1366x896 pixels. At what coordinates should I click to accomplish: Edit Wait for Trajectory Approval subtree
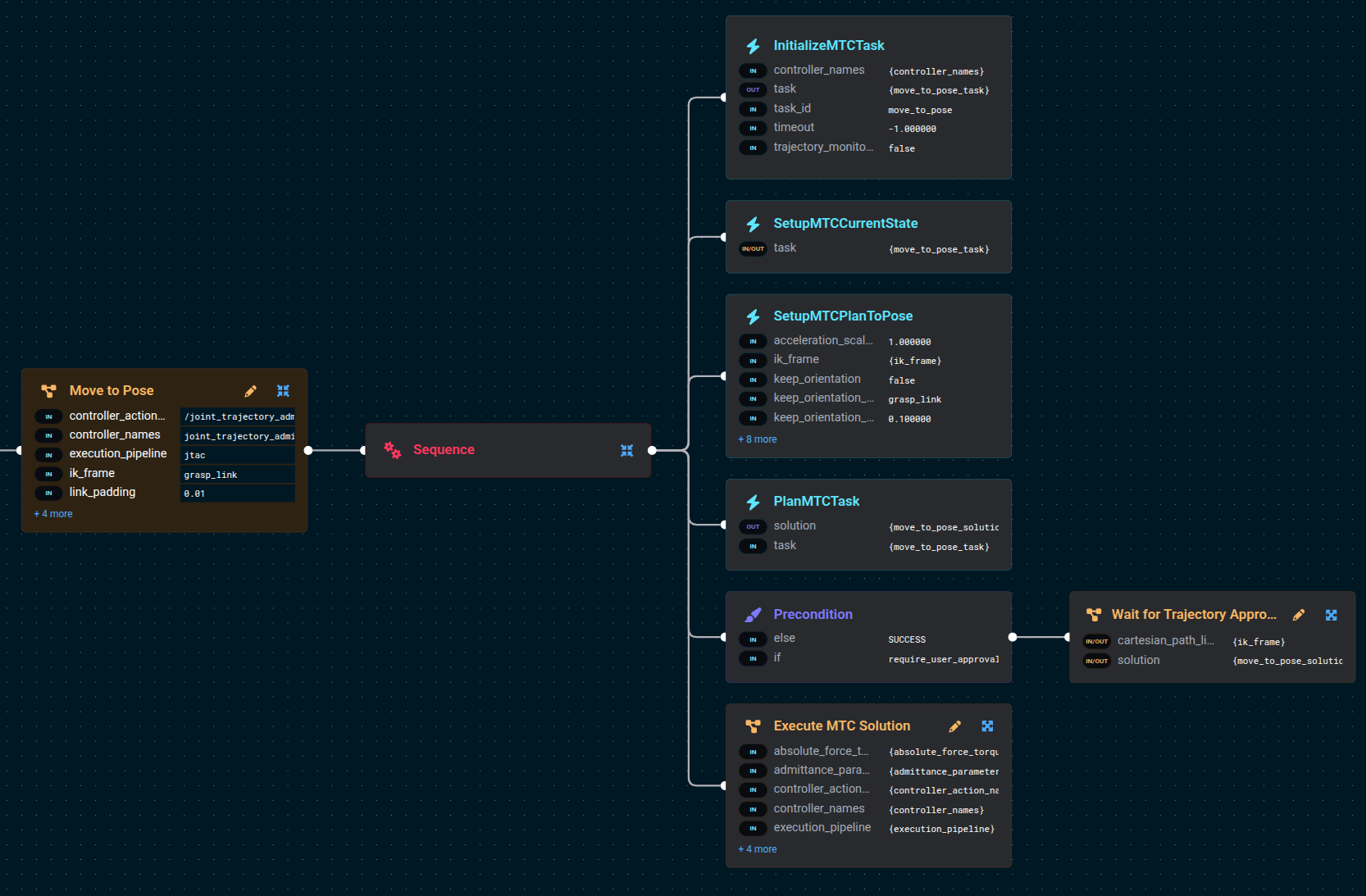click(1299, 615)
